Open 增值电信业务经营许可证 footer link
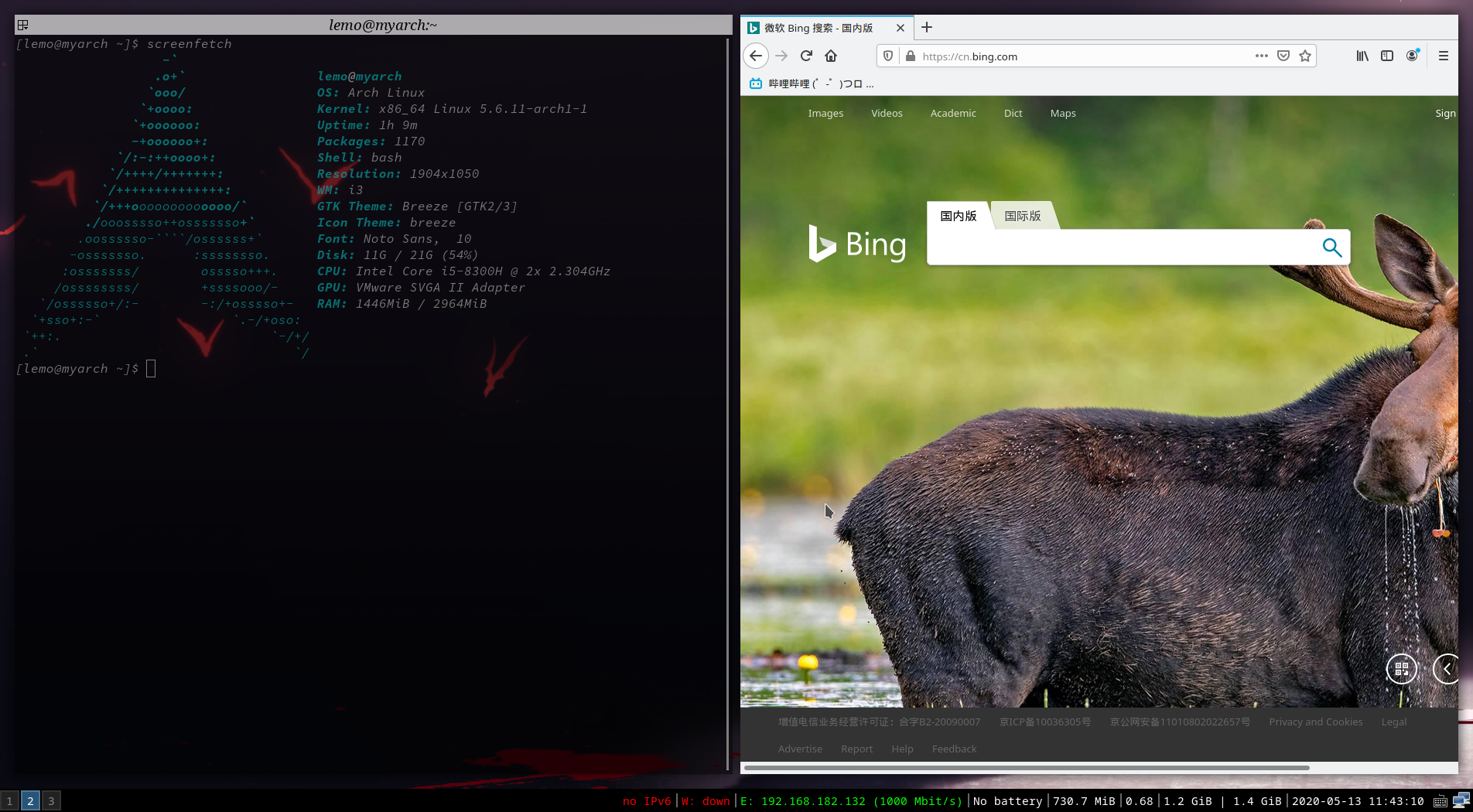The image size is (1473, 812). point(879,722)
